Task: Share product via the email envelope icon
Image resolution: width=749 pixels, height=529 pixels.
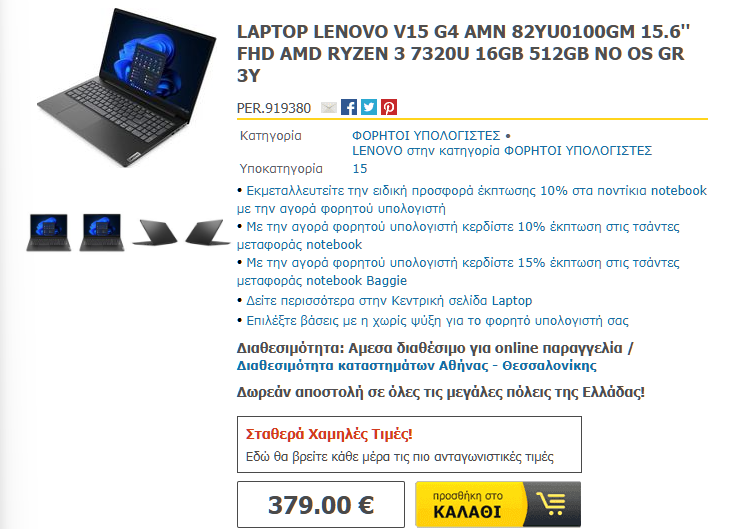Action: [329, 108]
